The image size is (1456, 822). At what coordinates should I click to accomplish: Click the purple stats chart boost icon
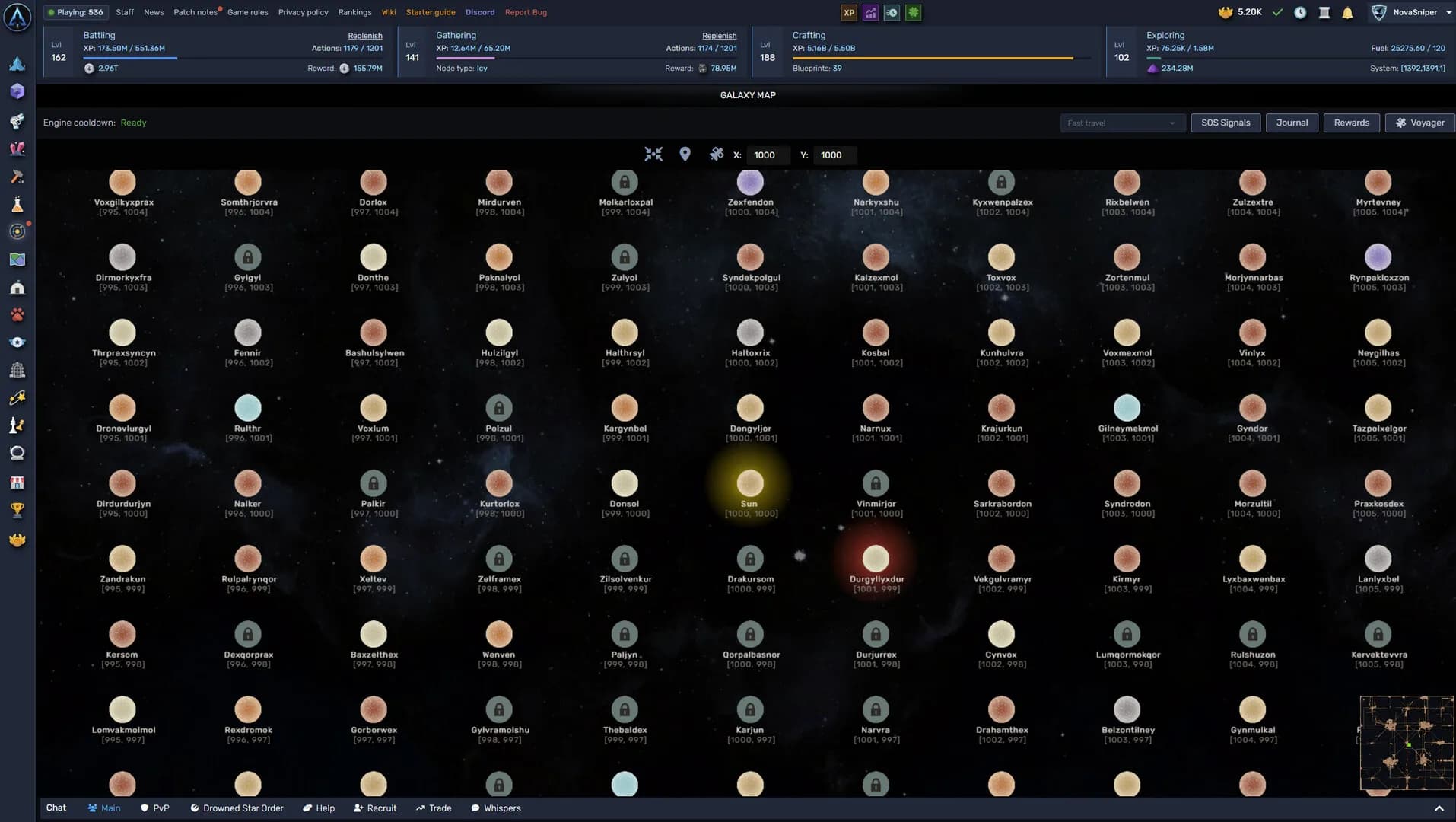click(x=870, y=12)
